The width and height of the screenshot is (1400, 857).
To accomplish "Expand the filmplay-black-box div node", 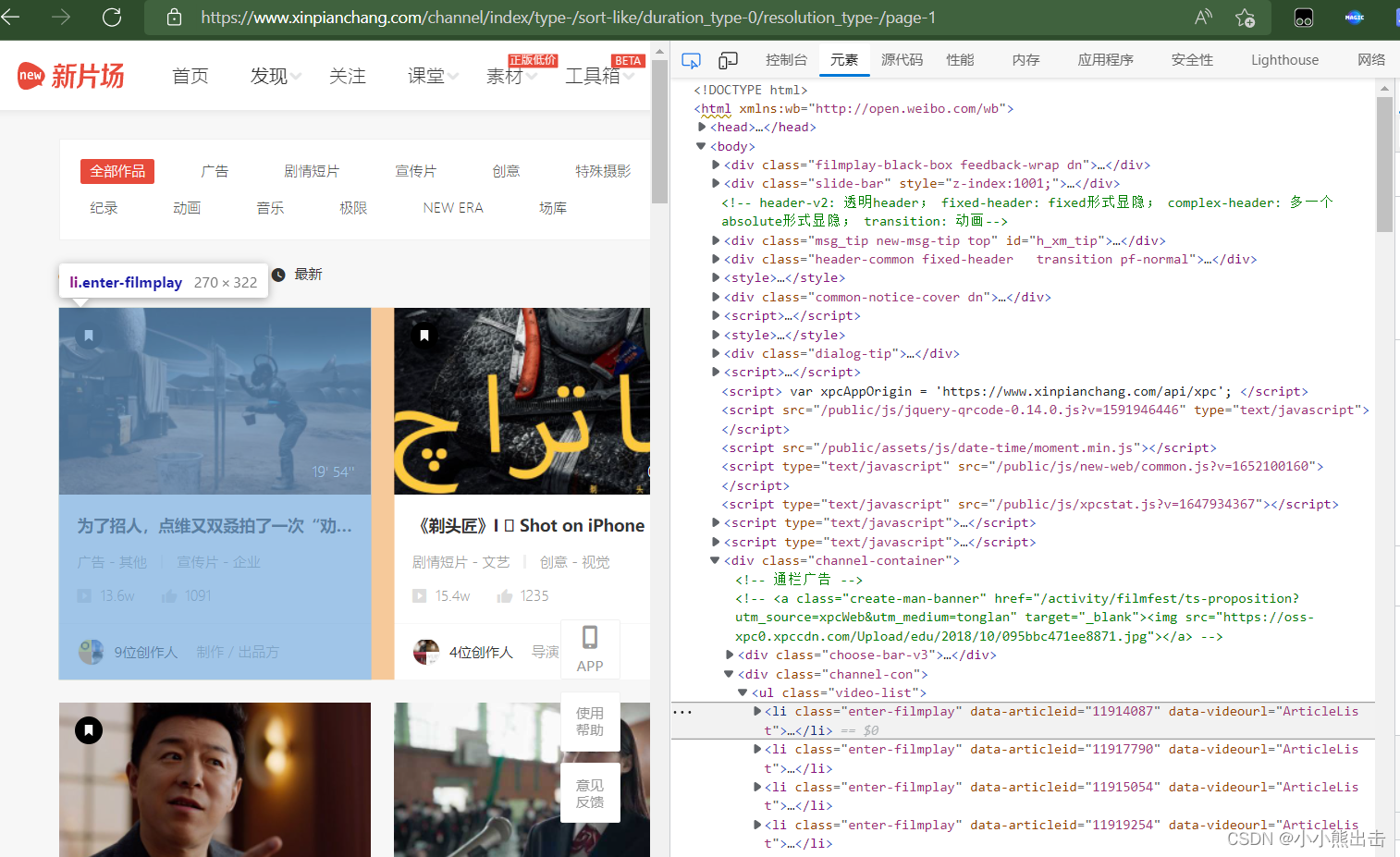I will 716,165.
